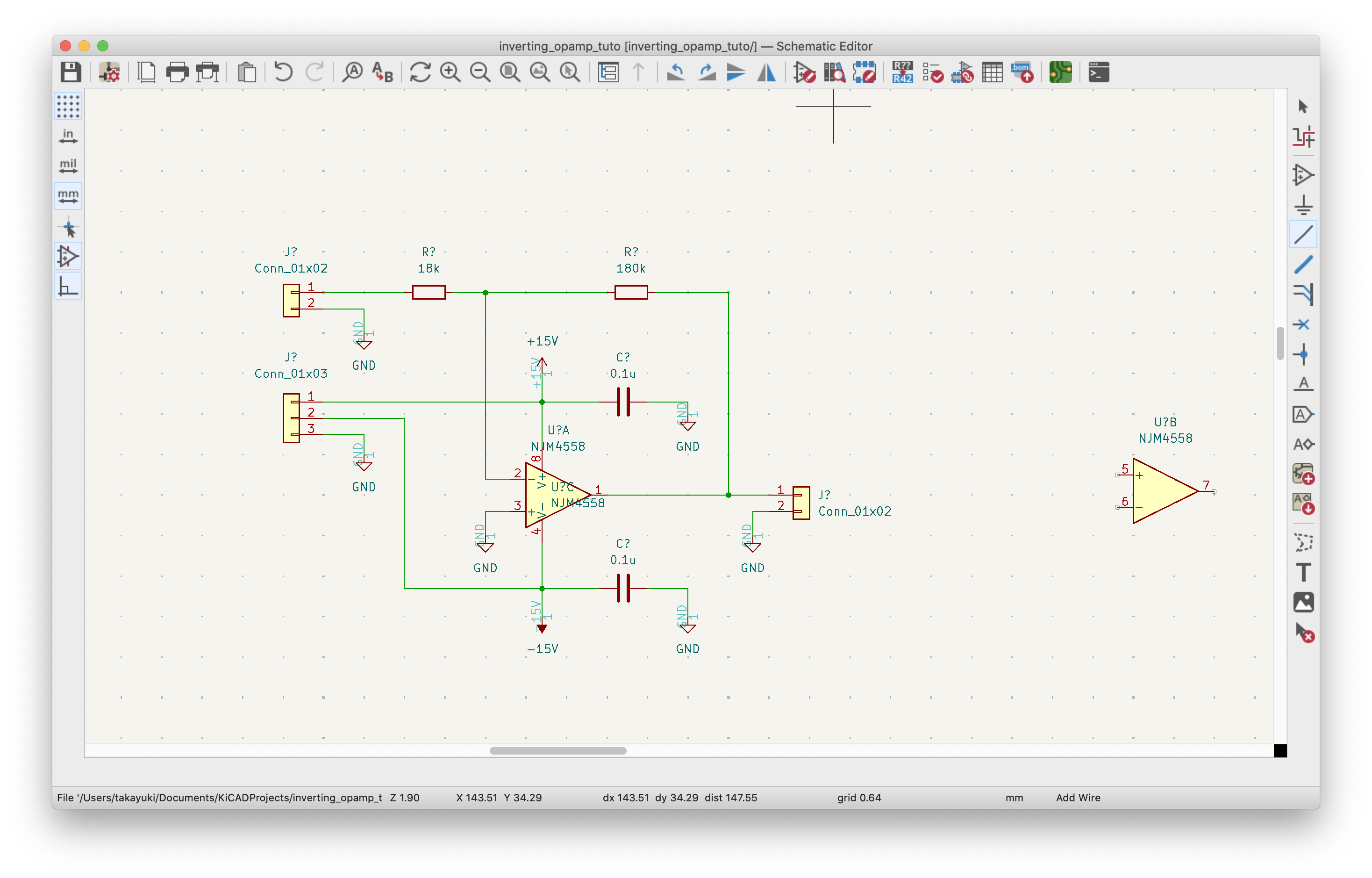Screen dimensions: 1372x878
Task: Switch units to inches
Action: tap(68, 136)
